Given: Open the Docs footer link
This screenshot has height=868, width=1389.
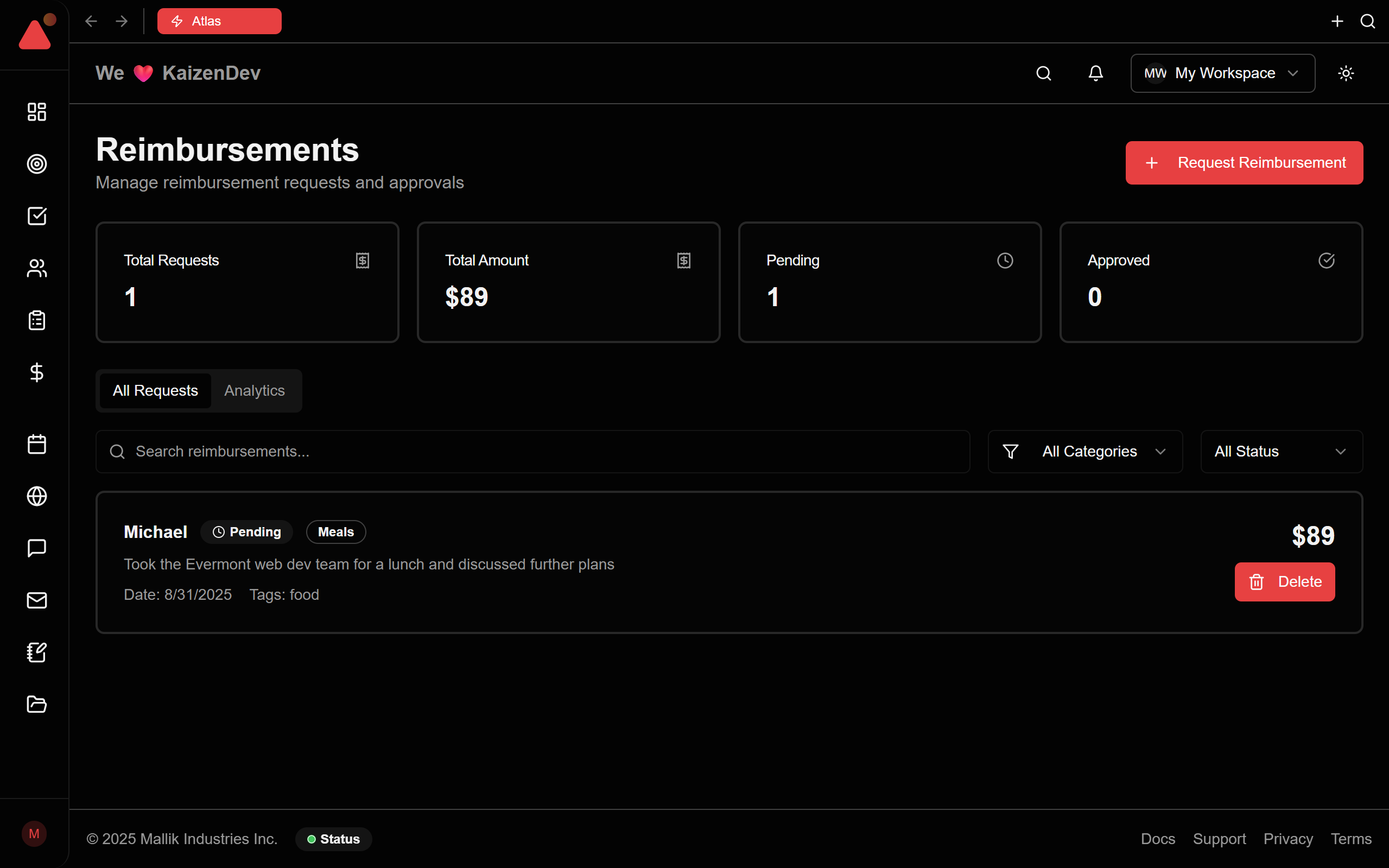Looking at the screenshot, I should click(1158, 839).
